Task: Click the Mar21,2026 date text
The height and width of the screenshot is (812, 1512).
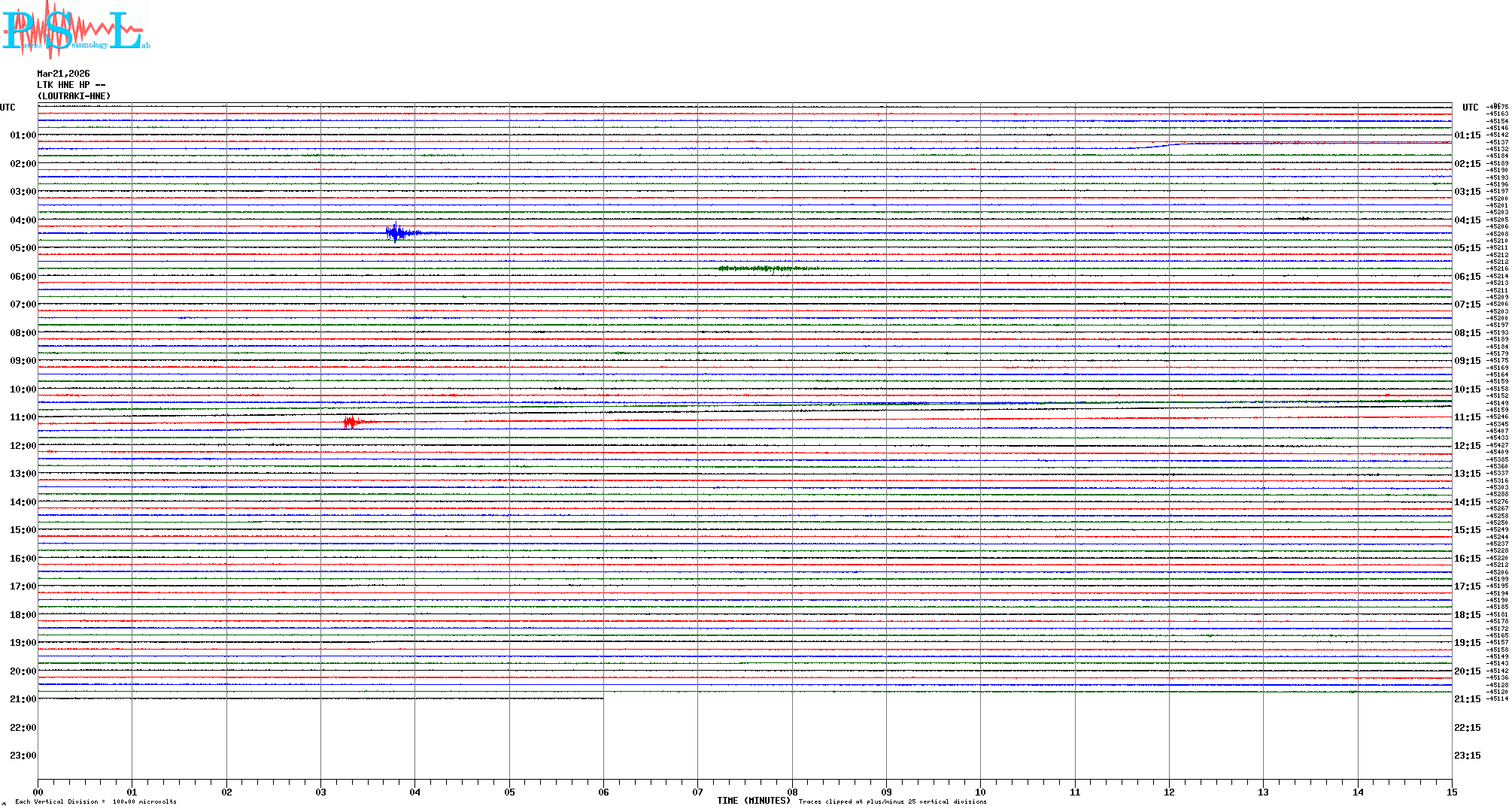Action: [63, 74]
